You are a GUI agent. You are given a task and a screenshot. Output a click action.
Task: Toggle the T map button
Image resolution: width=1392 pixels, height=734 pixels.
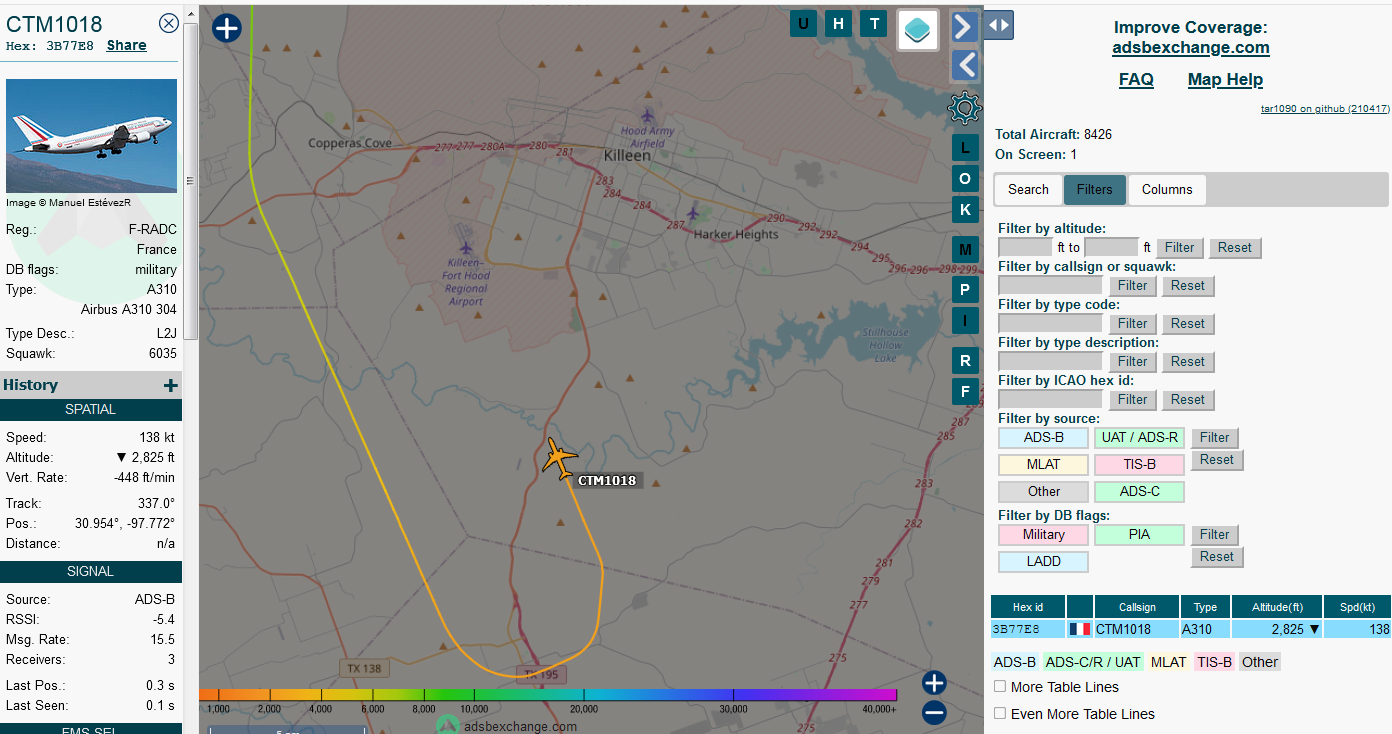874,24
